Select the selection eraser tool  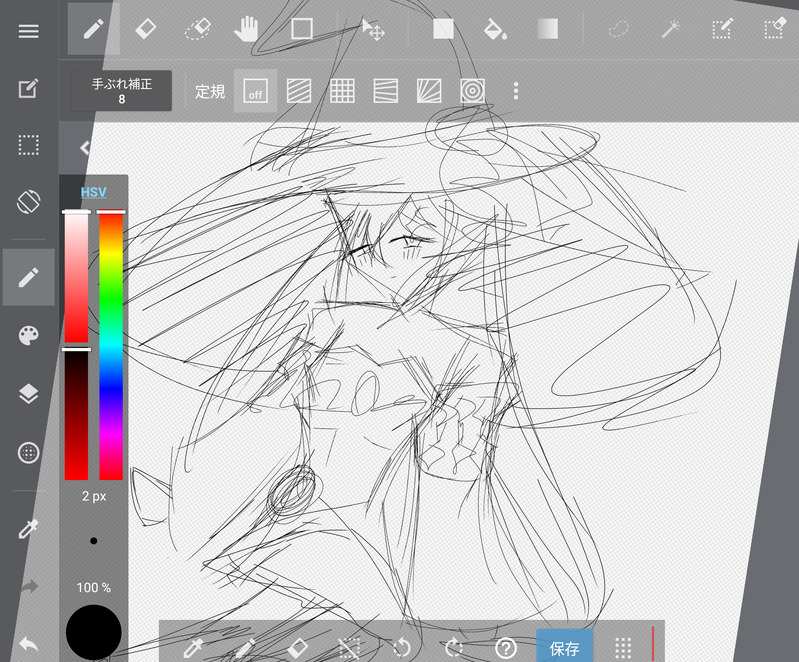pos(775,29)
